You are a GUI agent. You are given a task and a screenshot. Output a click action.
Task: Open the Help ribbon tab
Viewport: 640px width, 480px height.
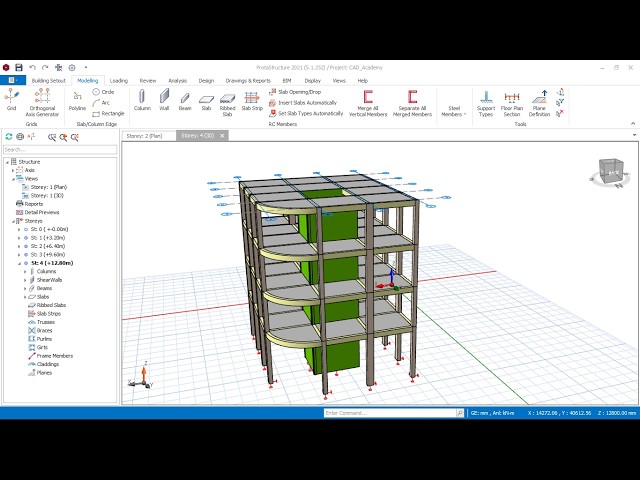[363, 80]
